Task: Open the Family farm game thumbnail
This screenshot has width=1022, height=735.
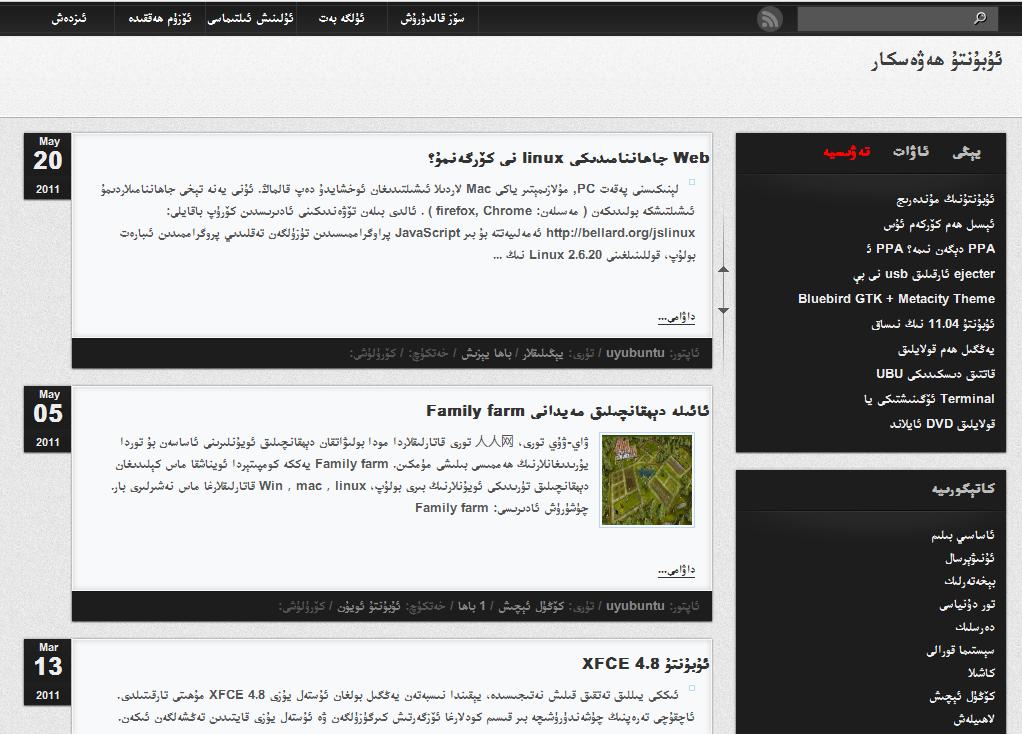Action: [x=647, y=480]
